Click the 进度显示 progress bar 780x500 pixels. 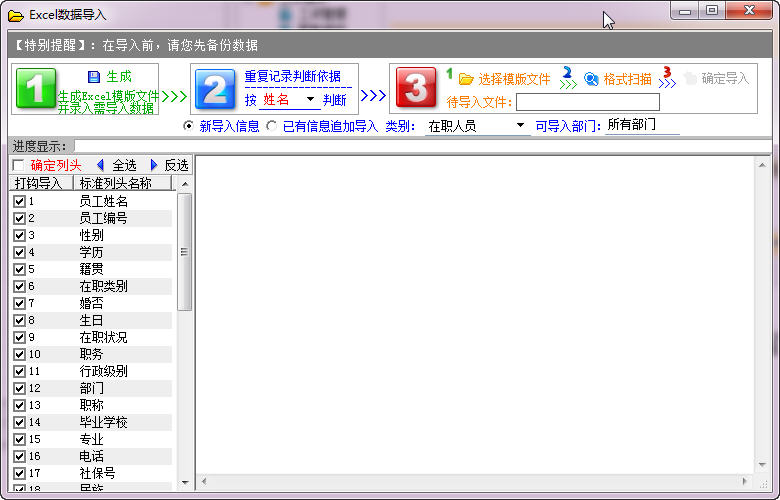[x=422, y=146]
